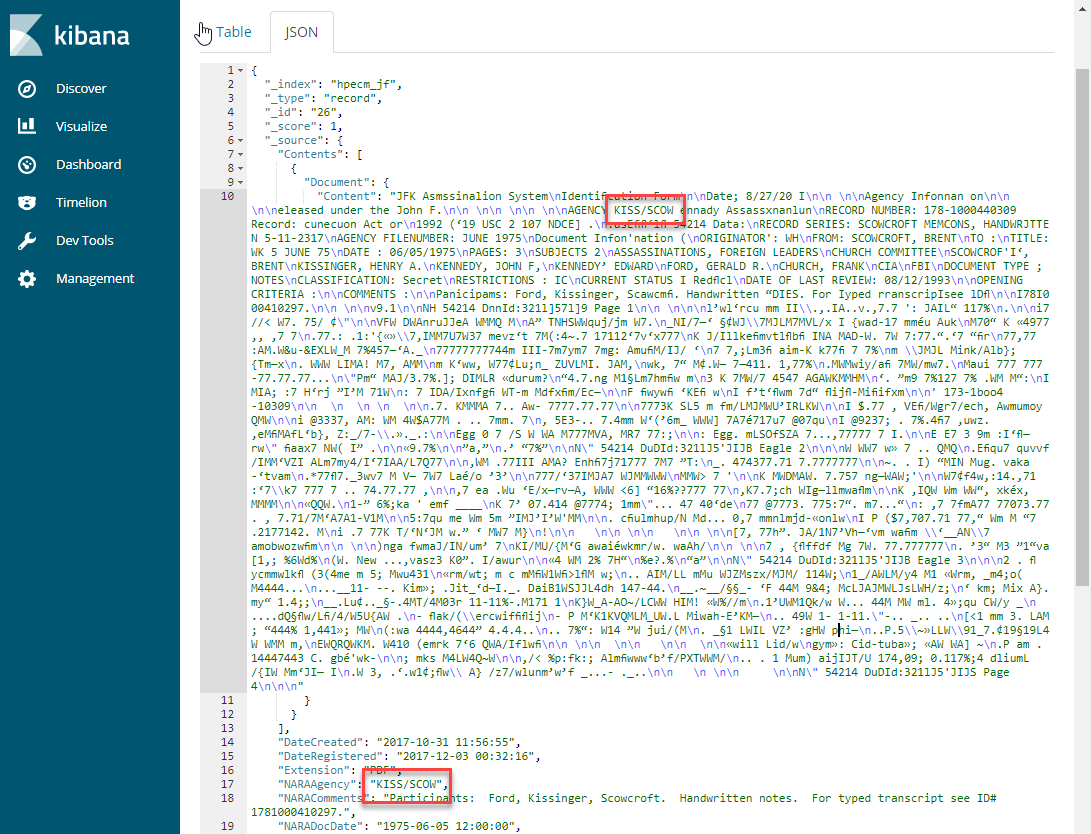Click the "_index": "hpecm_jf" line
The height and width of the screenshot is (834, 1091).
tap(333, 84)
